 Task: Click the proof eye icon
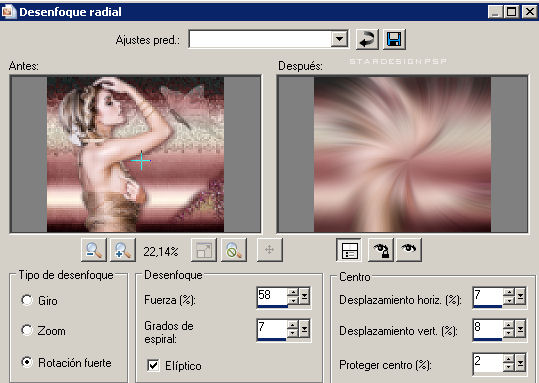[409, 250]
